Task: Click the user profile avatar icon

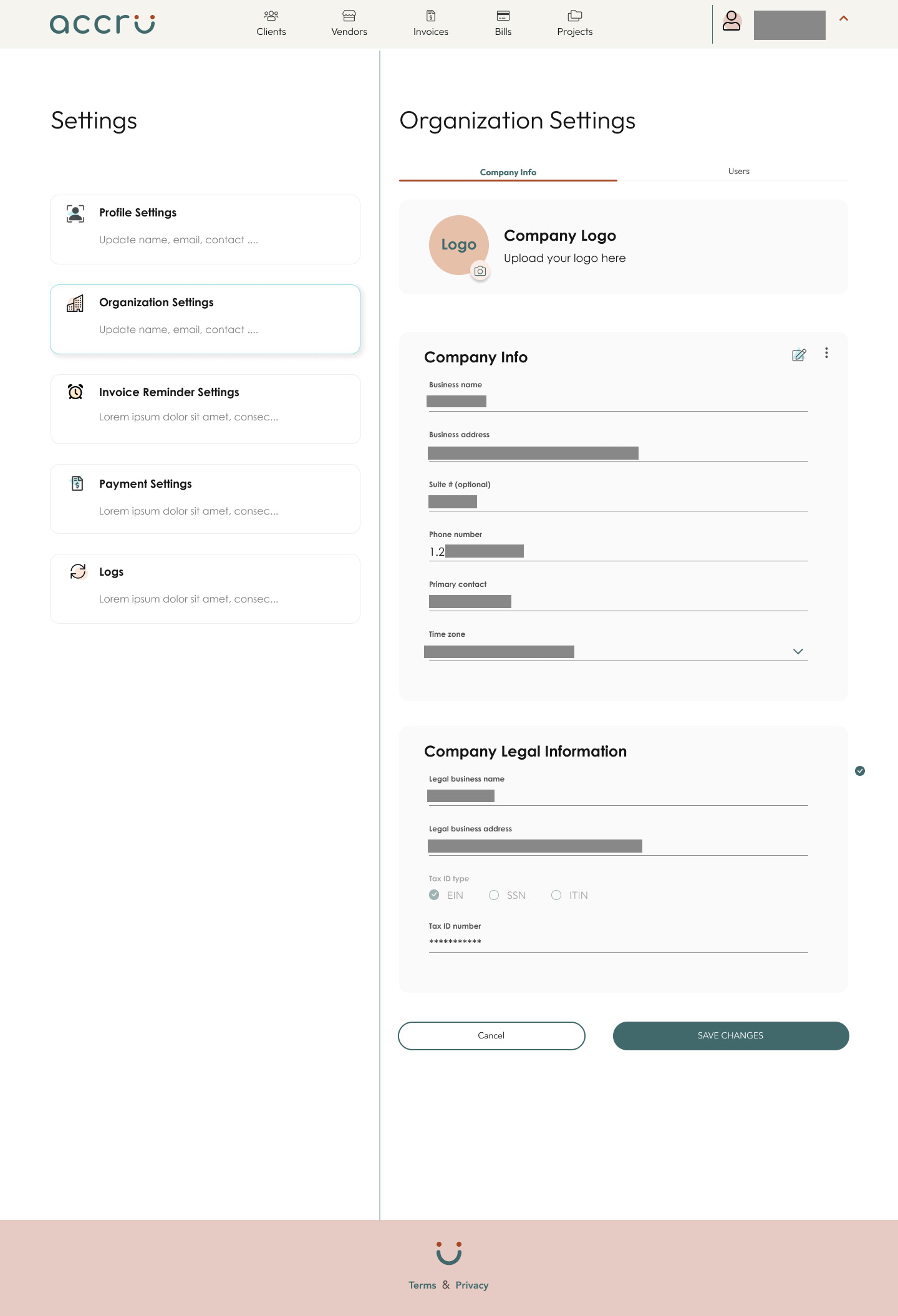Action: (x=731, y=21)
